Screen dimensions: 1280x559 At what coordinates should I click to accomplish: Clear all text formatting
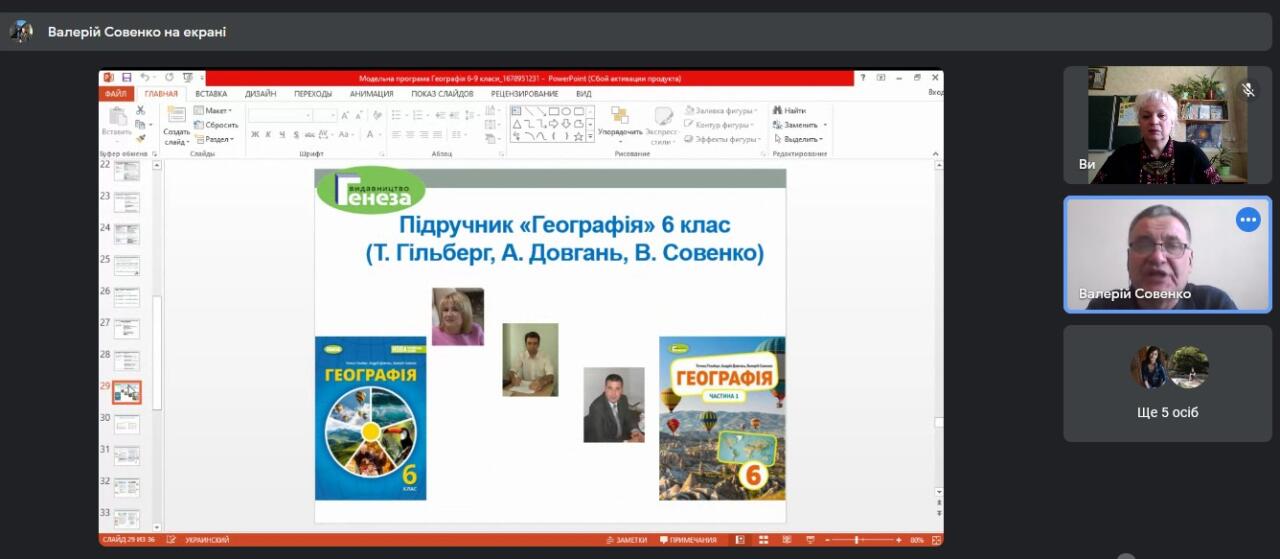click(377, 115)
